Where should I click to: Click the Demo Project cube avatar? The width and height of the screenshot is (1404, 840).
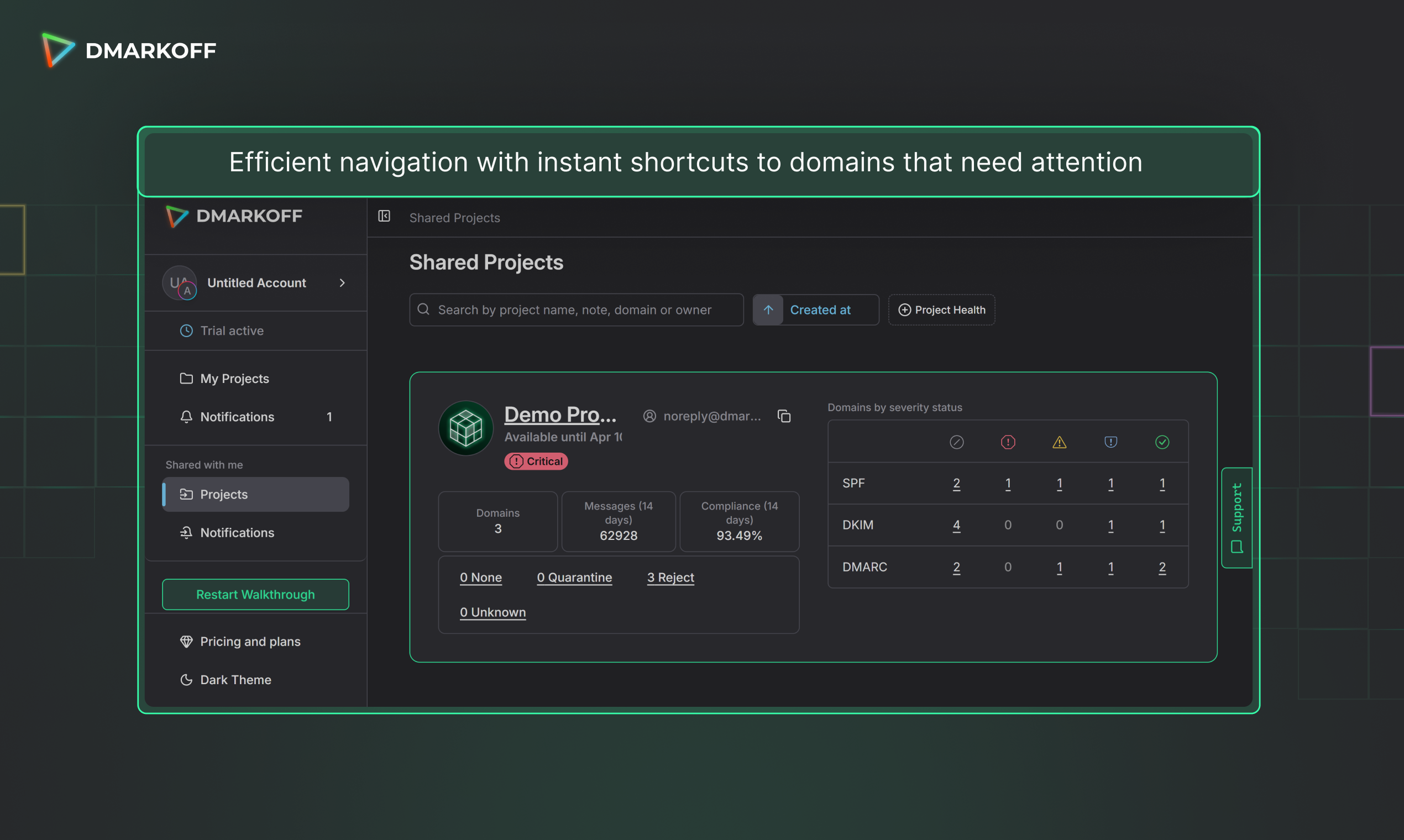pyautogui.click(x=465, y=428)
